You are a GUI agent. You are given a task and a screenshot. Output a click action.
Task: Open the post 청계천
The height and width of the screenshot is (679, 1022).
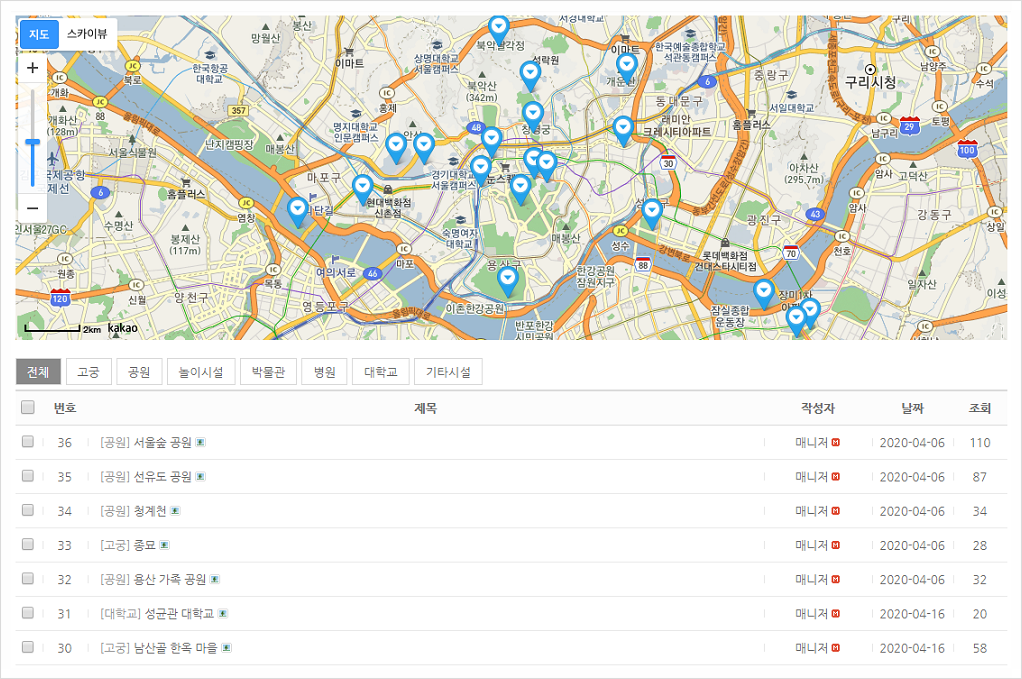[150, 511]
